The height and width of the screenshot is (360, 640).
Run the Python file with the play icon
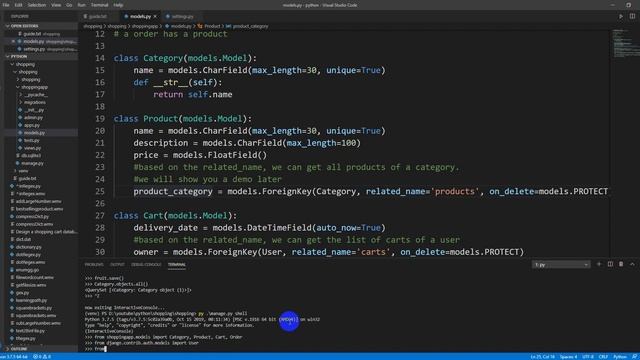coord(621,16)
